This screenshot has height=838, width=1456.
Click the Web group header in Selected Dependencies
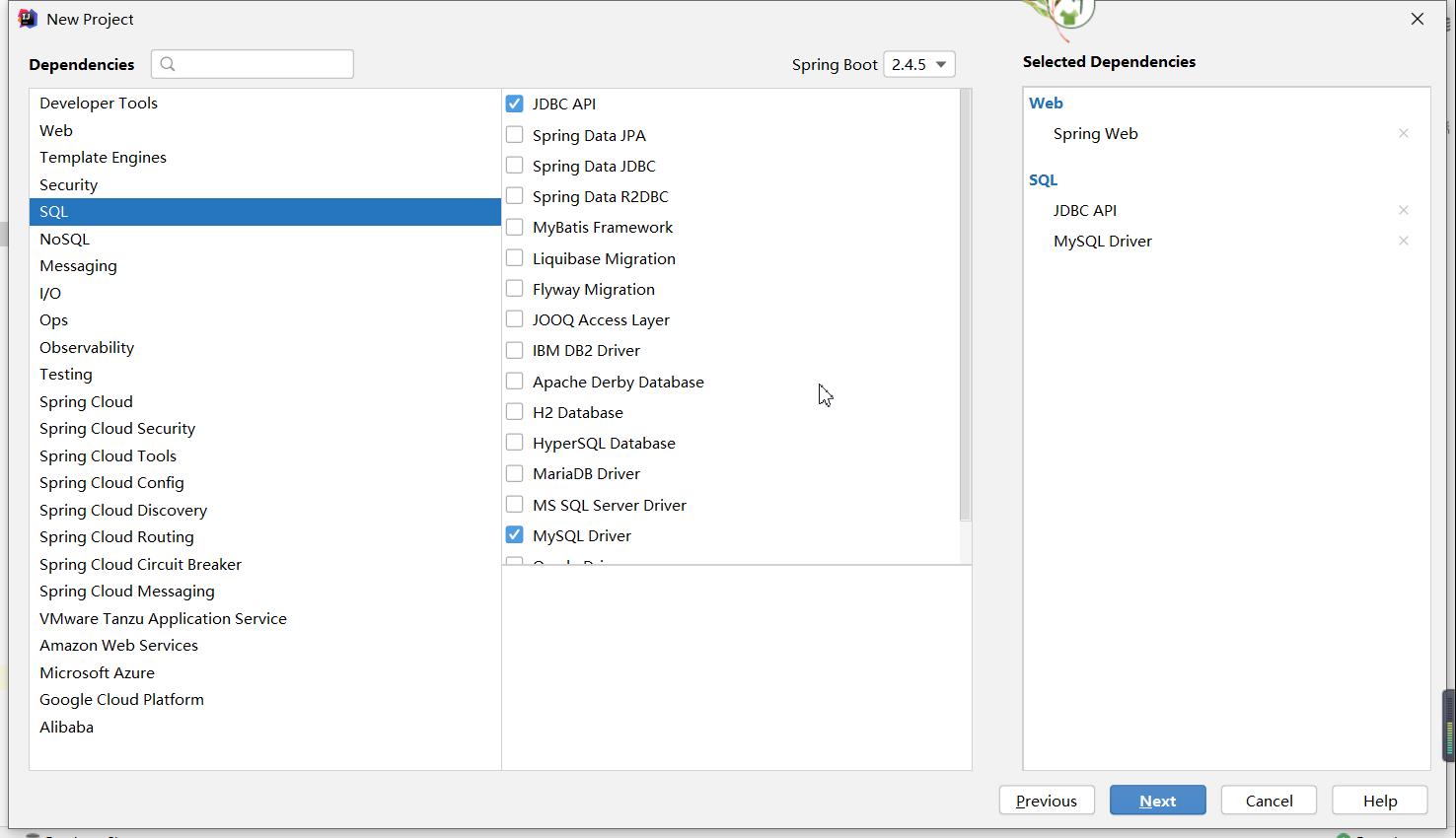click(1046, 103)
